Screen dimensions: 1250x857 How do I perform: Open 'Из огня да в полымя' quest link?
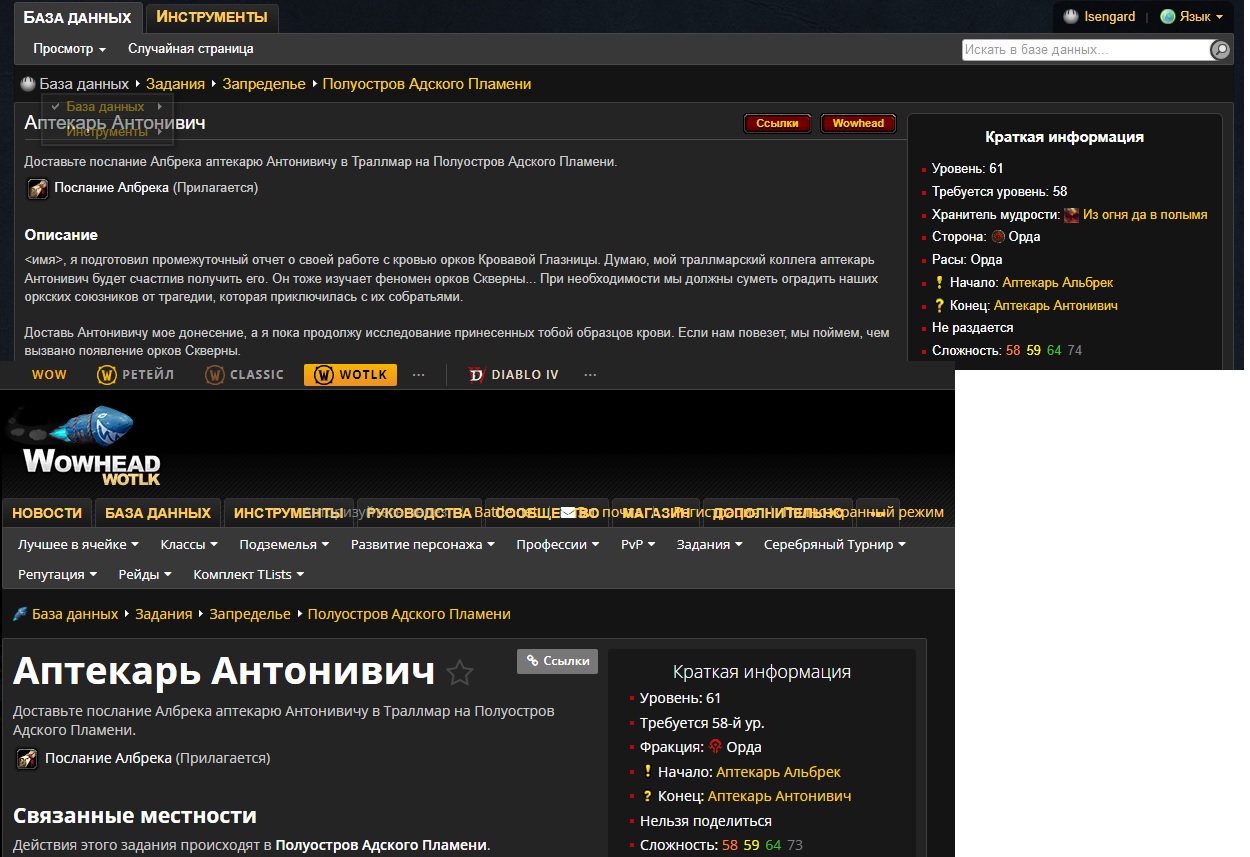click(x=1145, y=214)
